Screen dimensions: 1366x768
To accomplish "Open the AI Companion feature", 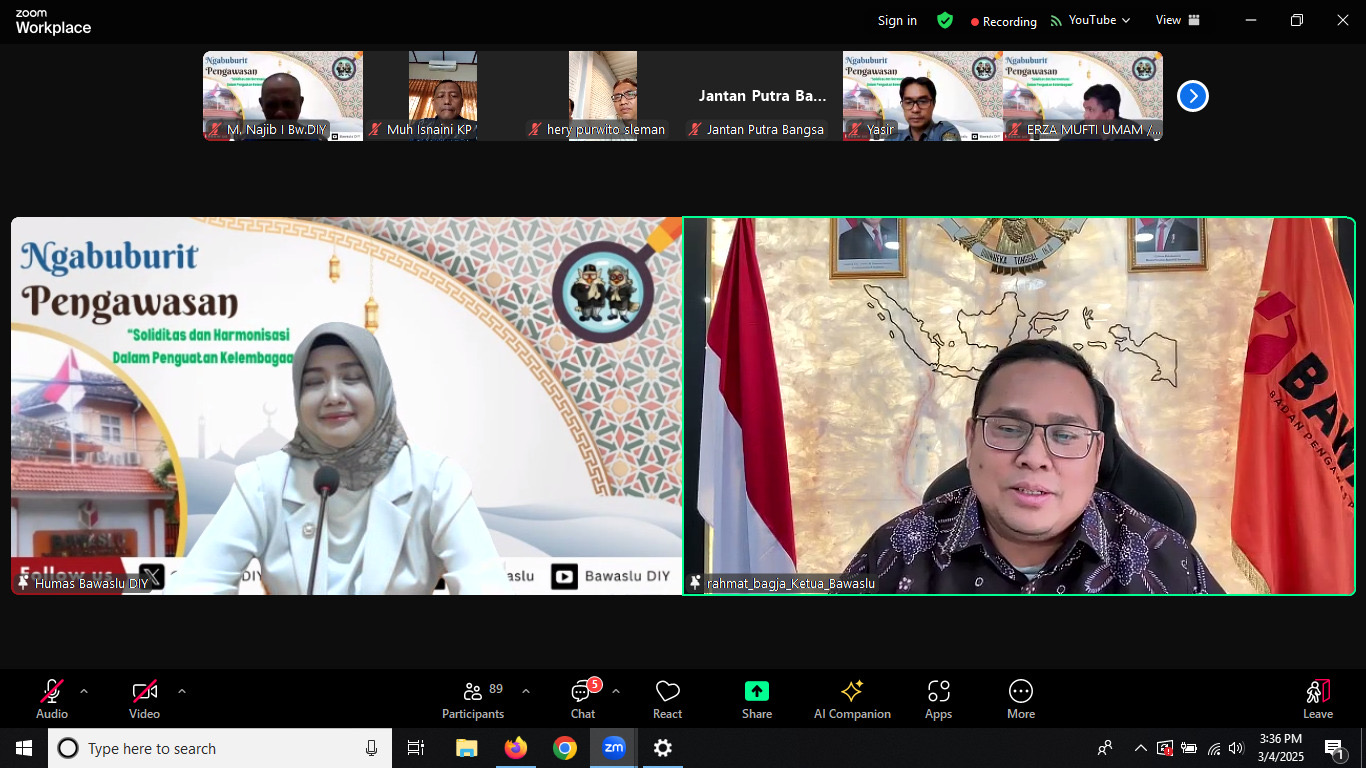I will coord(851,697).
